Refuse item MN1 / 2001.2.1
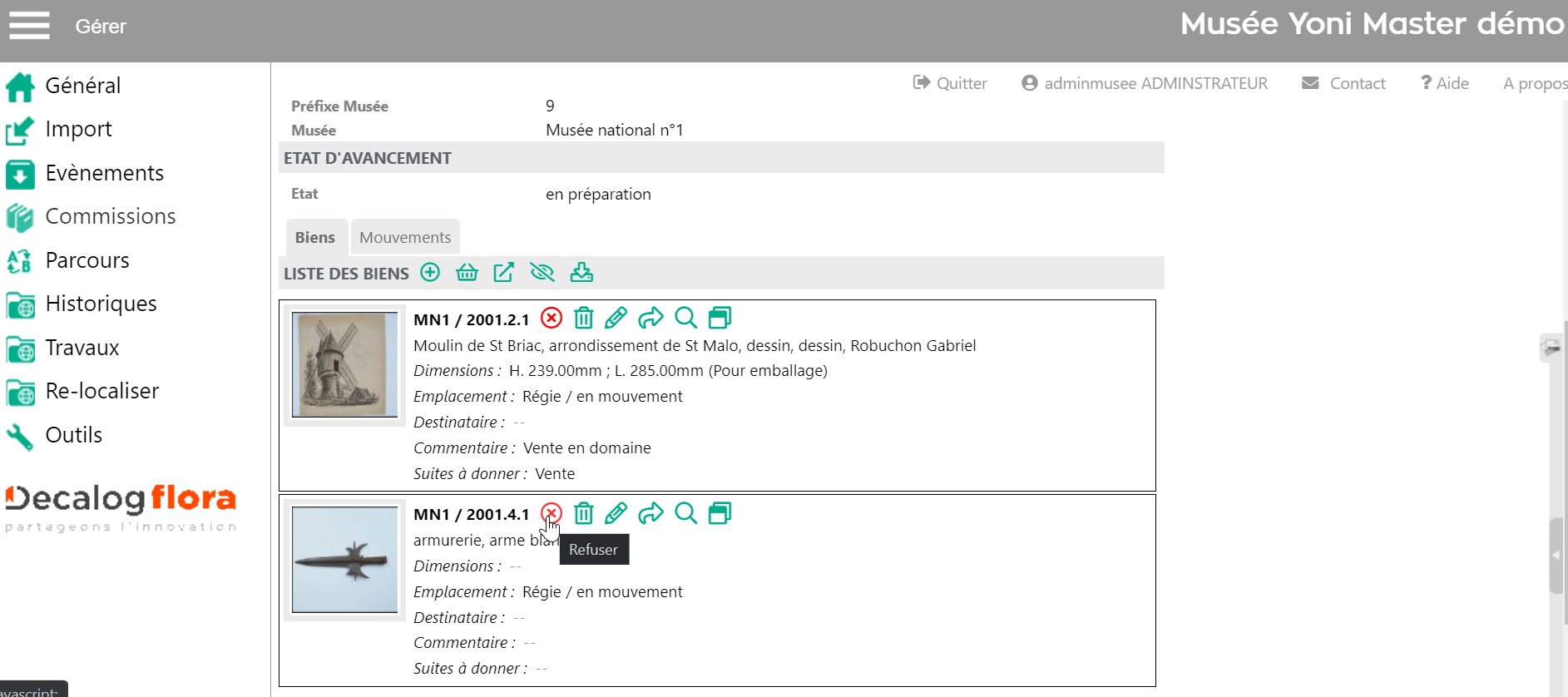This screenshot has width=1568, height=697. (x=552, y=318)
